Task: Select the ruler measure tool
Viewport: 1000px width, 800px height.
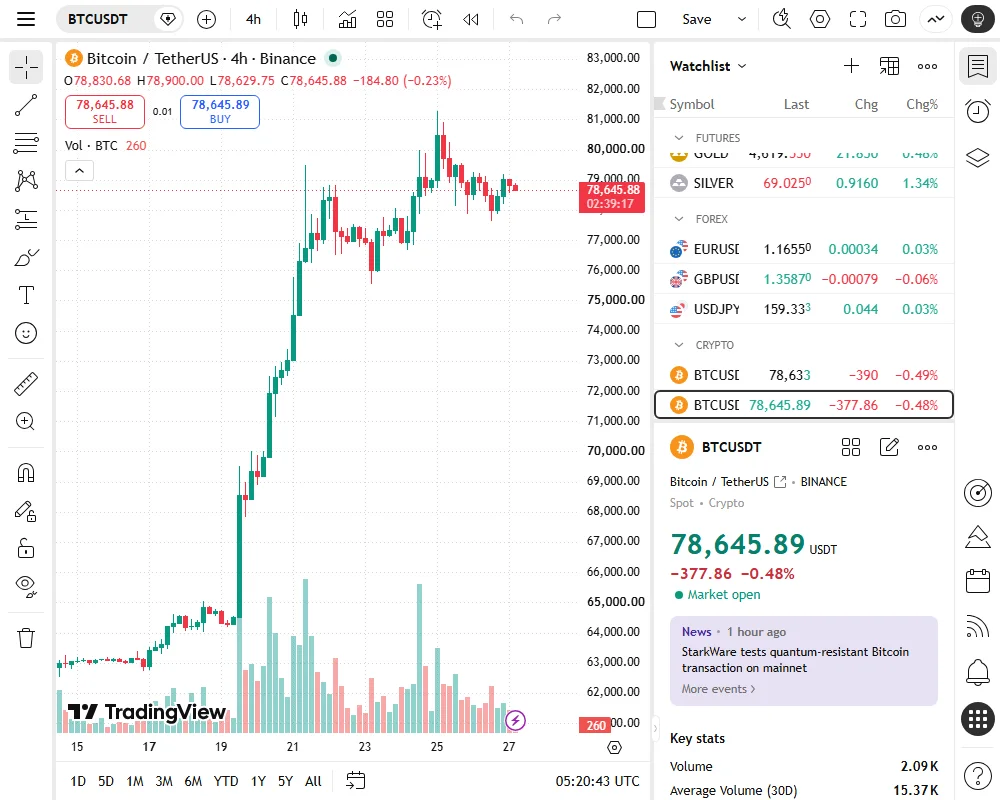Action: [x=26, y=383]
